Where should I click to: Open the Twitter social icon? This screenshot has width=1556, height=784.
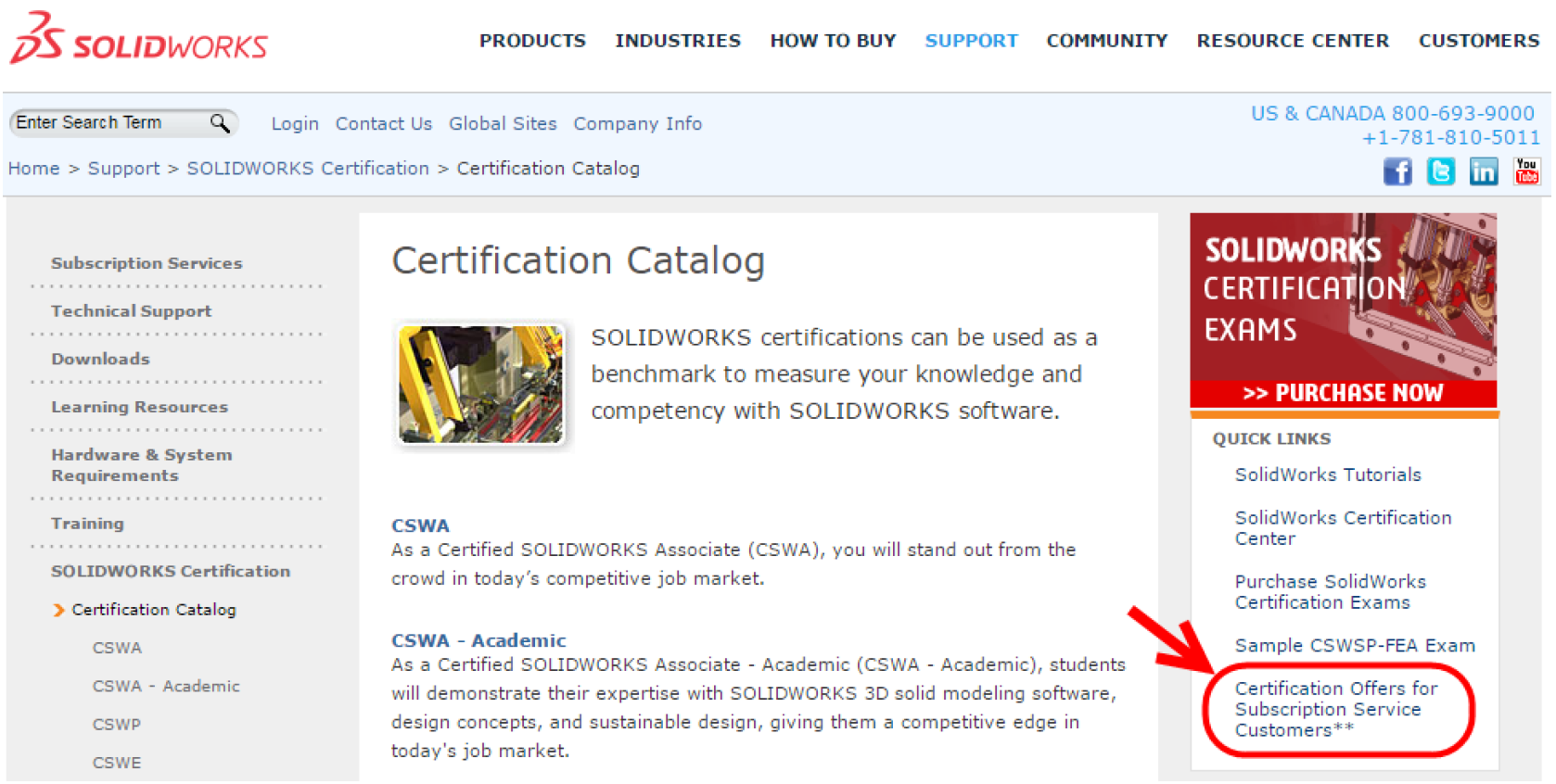(1440, 171)
